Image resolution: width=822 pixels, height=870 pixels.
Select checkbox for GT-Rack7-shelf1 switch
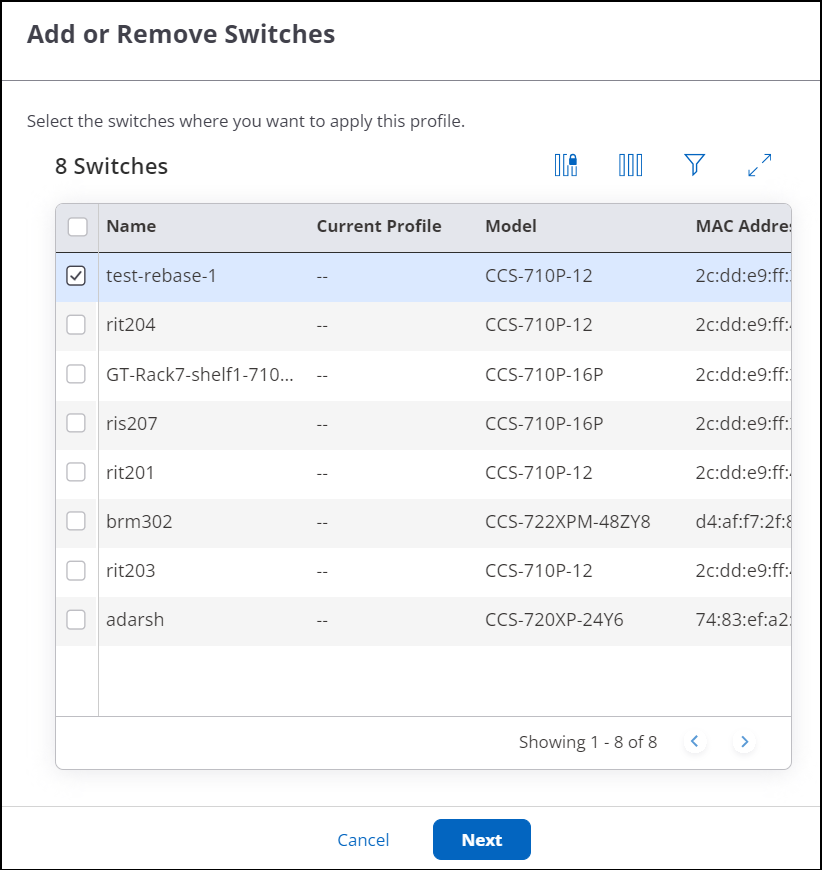[x=76, y=374]
